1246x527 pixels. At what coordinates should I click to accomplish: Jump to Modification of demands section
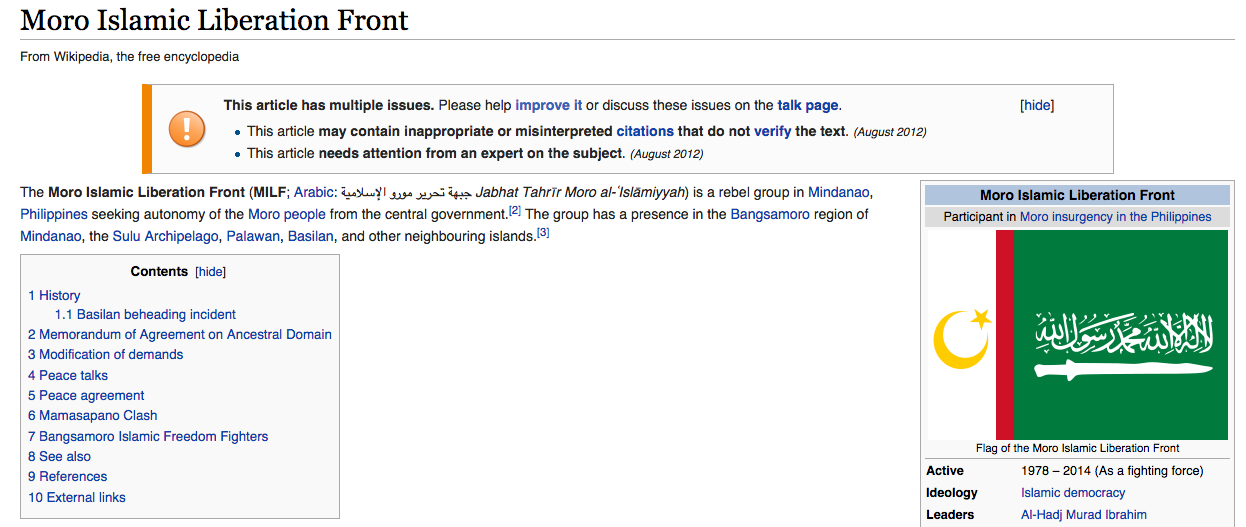coord(106,354)
